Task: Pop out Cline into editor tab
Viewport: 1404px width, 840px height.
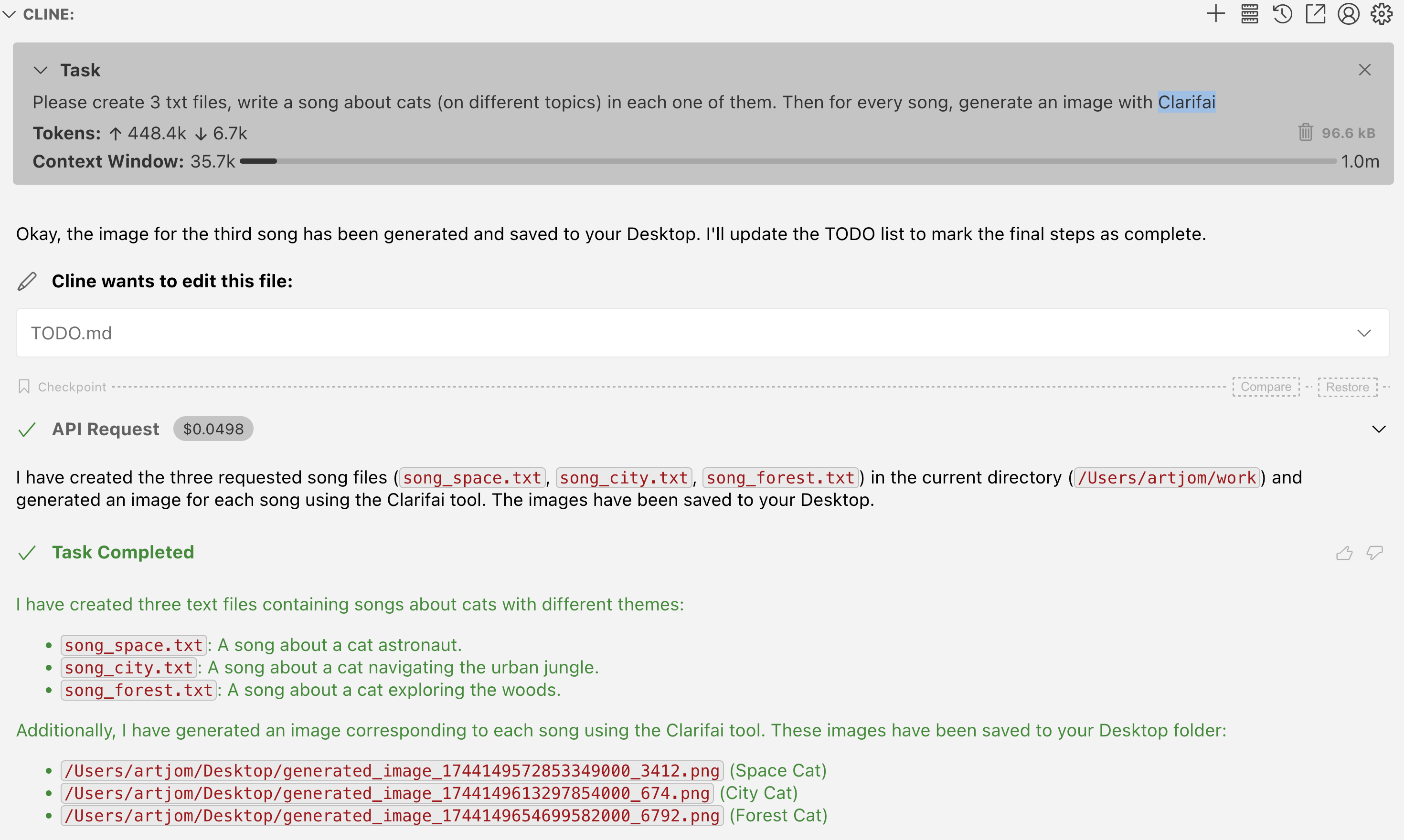Action: (1315, 13)
